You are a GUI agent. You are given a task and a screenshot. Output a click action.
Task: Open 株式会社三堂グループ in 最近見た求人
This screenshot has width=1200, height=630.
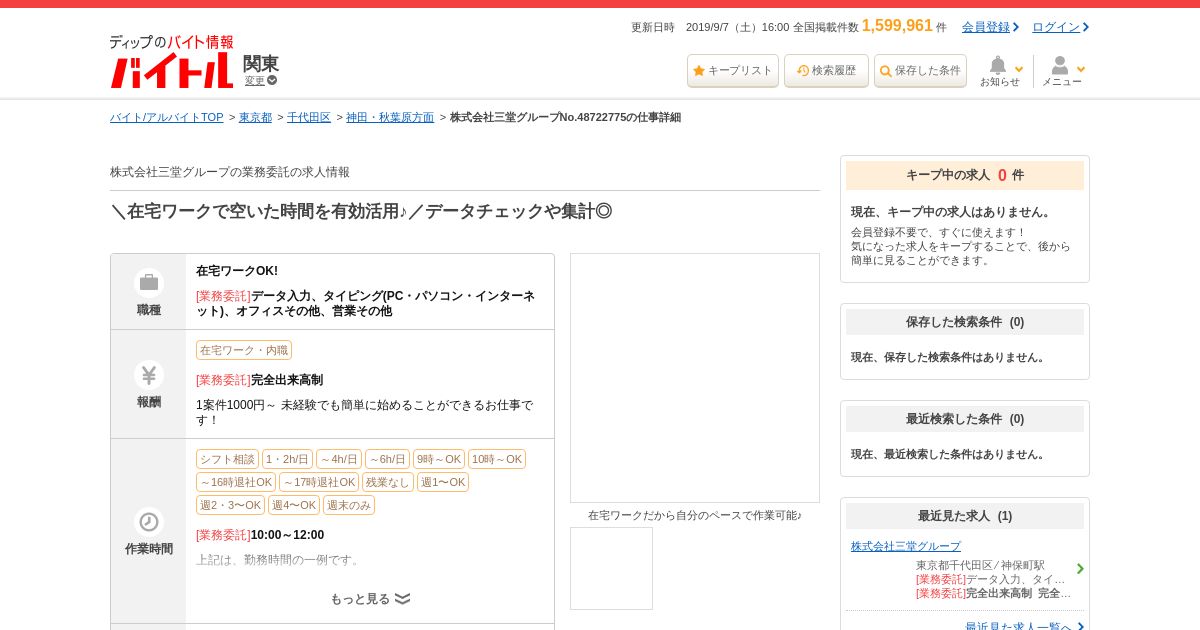coord(906,546)
